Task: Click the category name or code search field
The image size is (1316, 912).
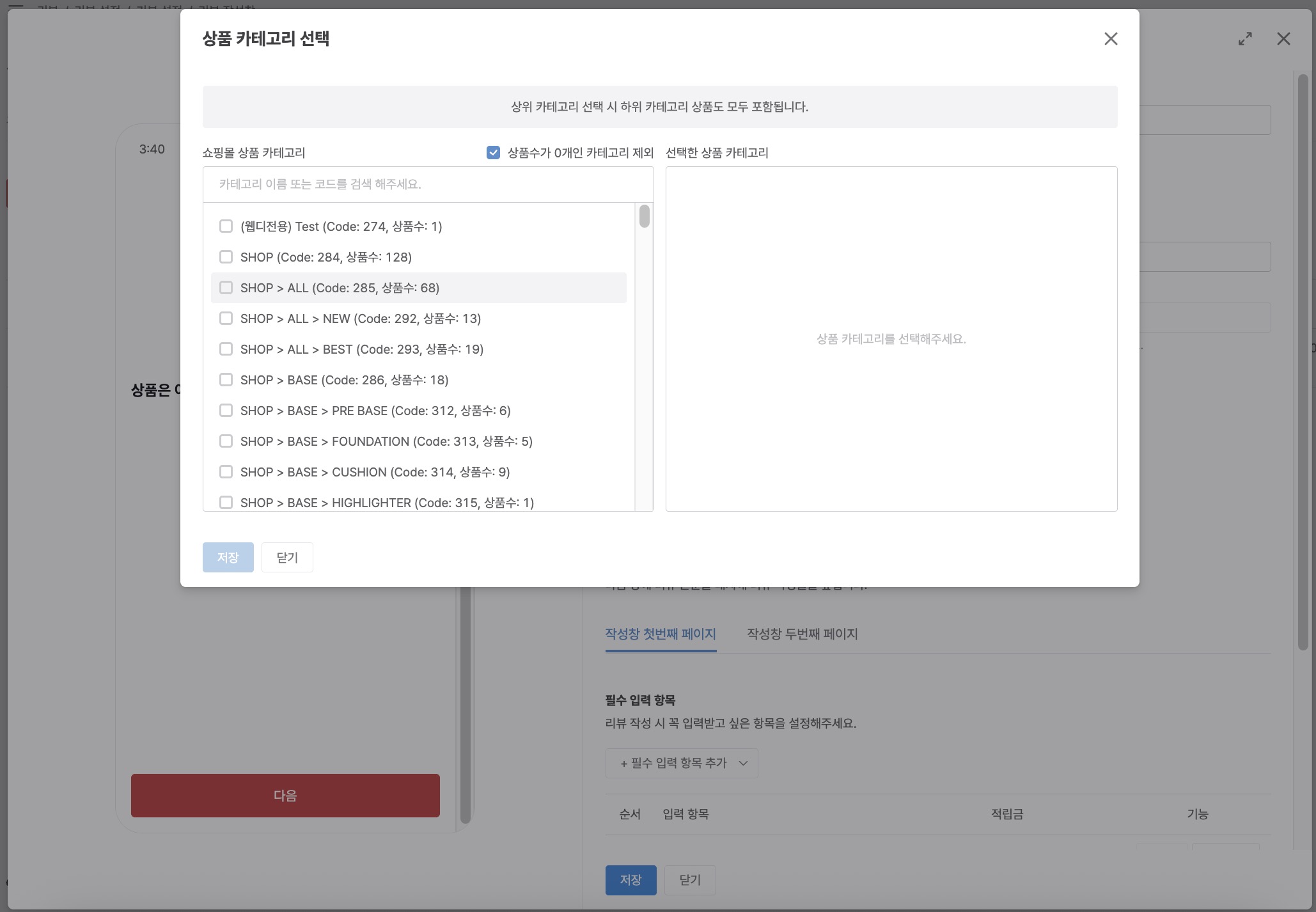Action: point(428,184)
